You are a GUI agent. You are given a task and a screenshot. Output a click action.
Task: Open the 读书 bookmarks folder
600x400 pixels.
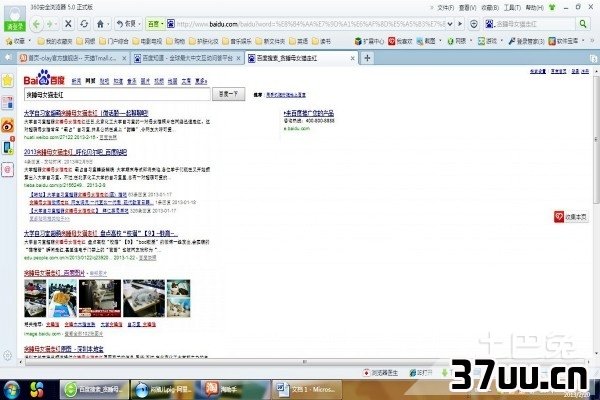[x=321, y=41]
